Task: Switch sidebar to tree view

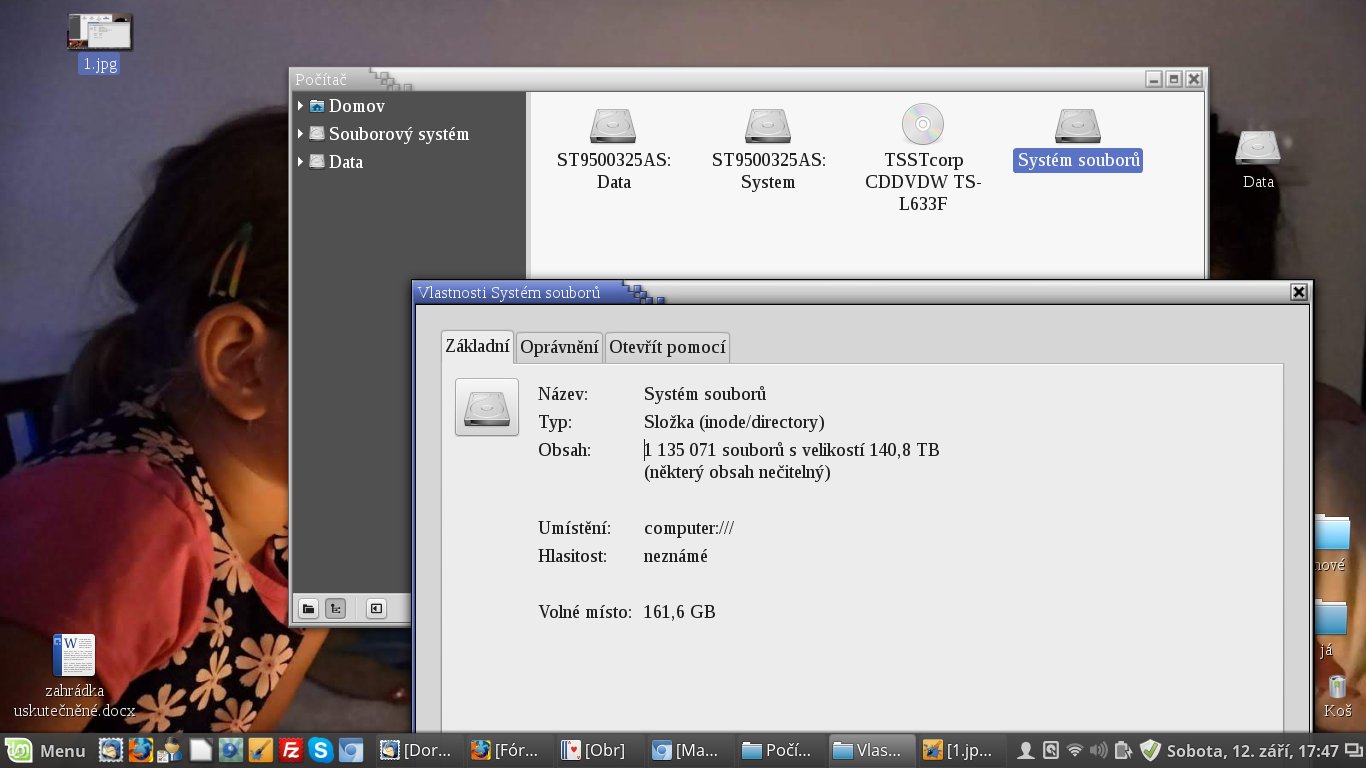Action: click(x=336, y=608)
